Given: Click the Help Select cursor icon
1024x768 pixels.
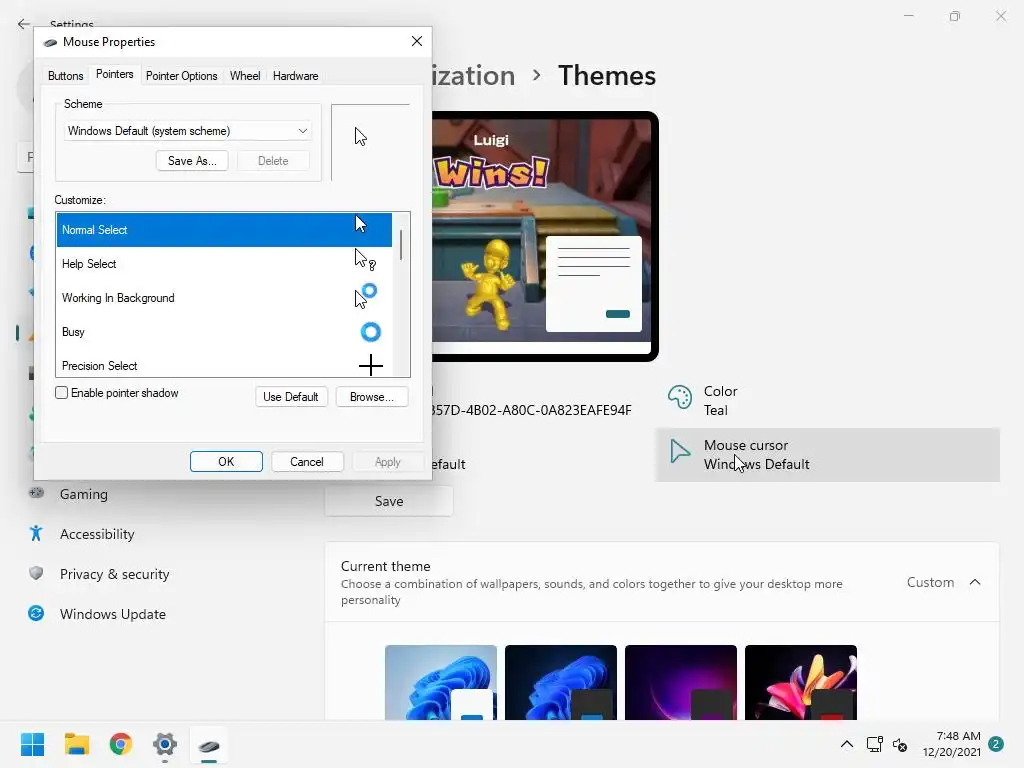Looking at the screenshot, I should point(365,260).
